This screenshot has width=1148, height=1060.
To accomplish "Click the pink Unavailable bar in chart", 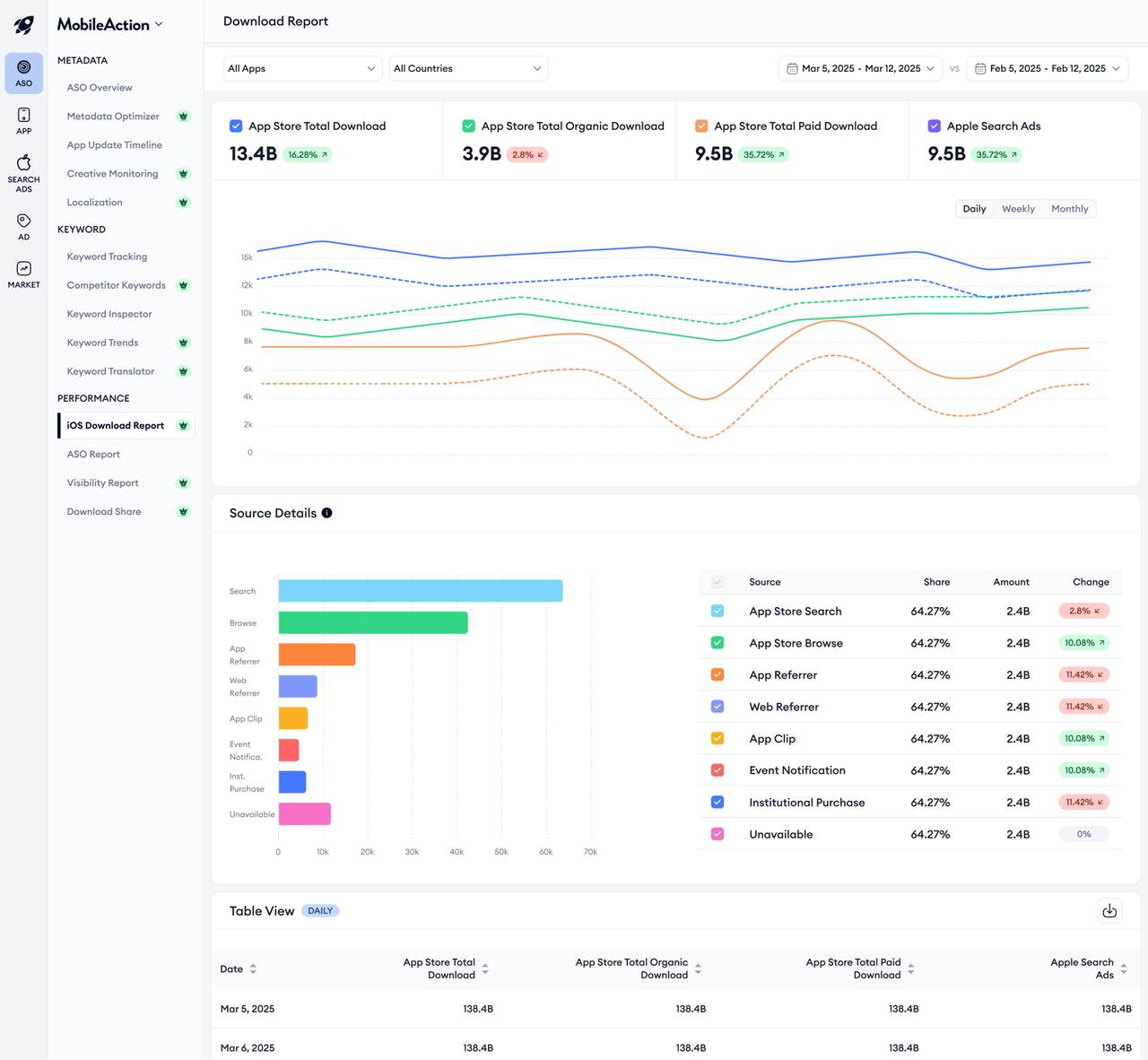I will (305, 814).
